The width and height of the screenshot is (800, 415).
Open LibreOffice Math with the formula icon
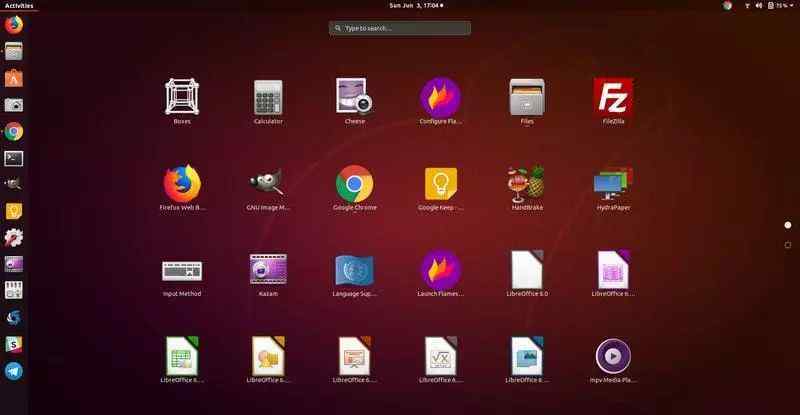440,360
